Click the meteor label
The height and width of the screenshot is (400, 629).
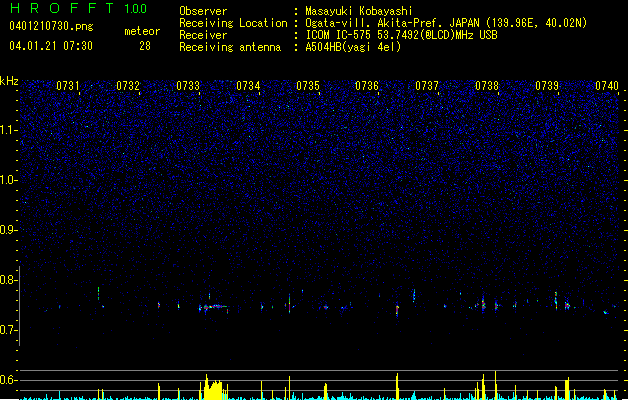point(142,31)
